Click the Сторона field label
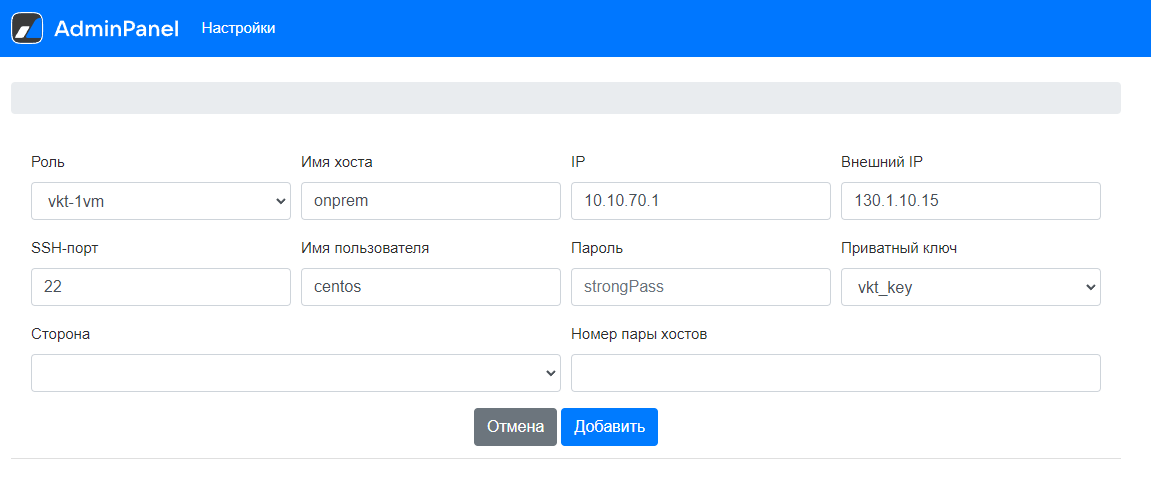The height and width of the screenshot is (489, 1151). (x=61, y=334)
